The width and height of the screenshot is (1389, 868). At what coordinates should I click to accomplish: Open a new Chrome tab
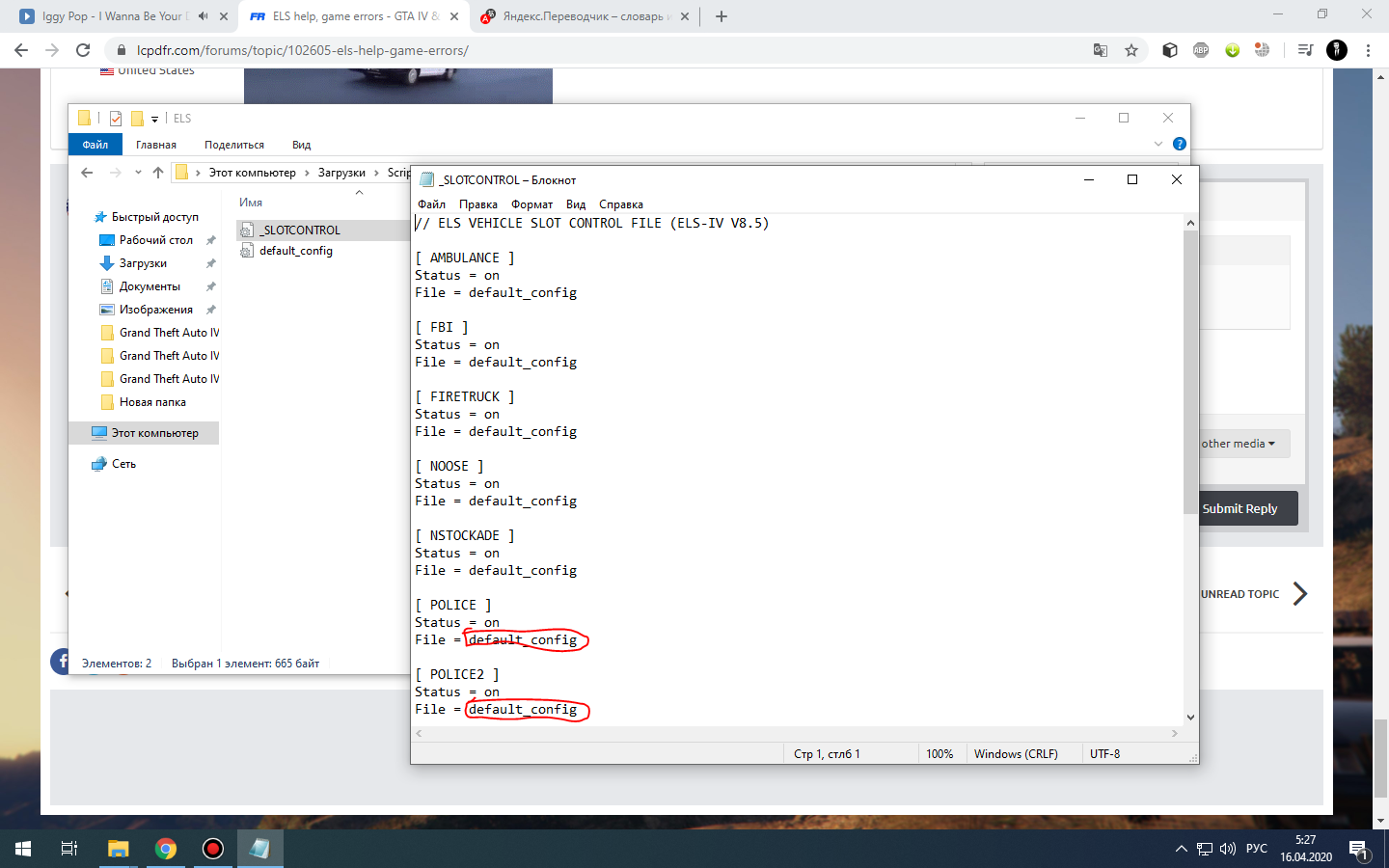[722, 16]
